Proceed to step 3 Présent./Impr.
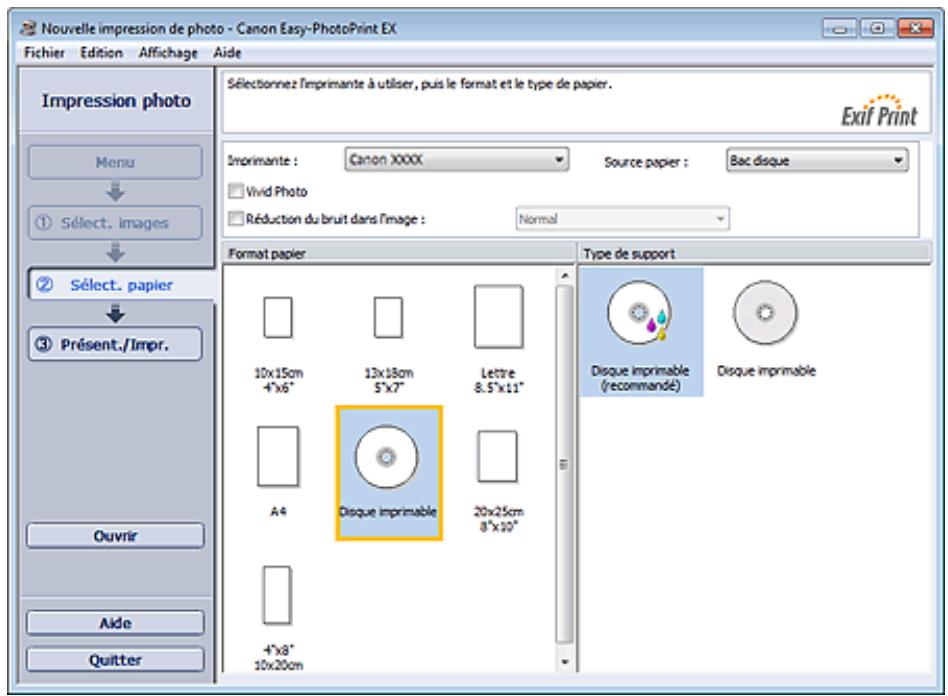The width and height of the screenshot is (948, 696). pos(115,344)
